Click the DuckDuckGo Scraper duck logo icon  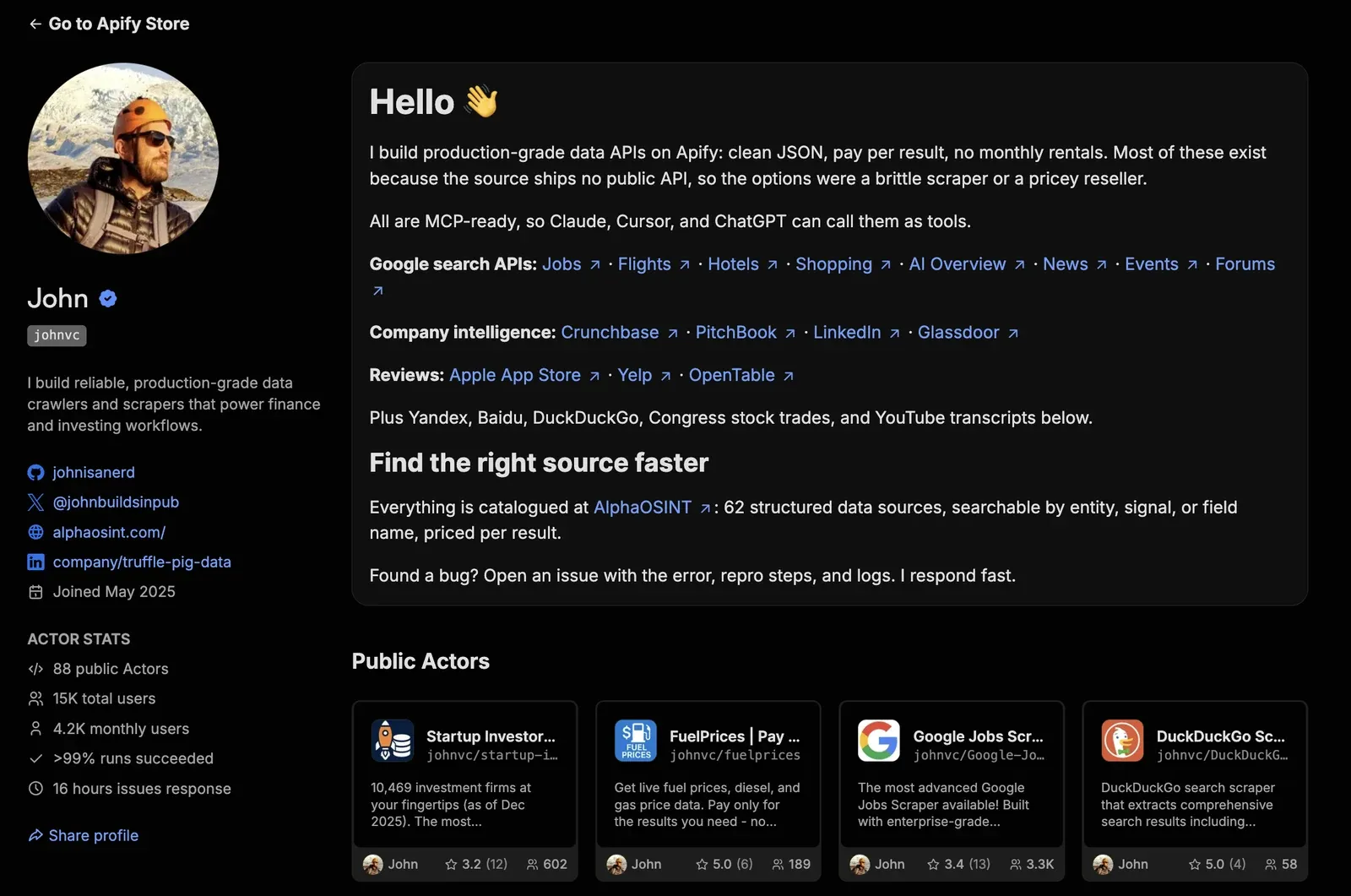click(x=1122, y=741)
